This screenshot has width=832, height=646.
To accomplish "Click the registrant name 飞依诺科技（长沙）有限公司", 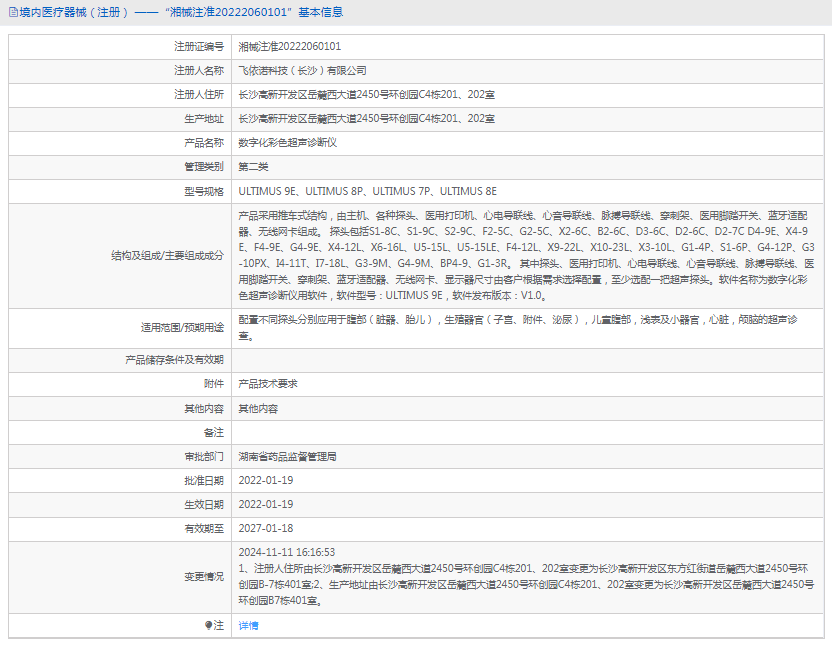I will 302,71.
